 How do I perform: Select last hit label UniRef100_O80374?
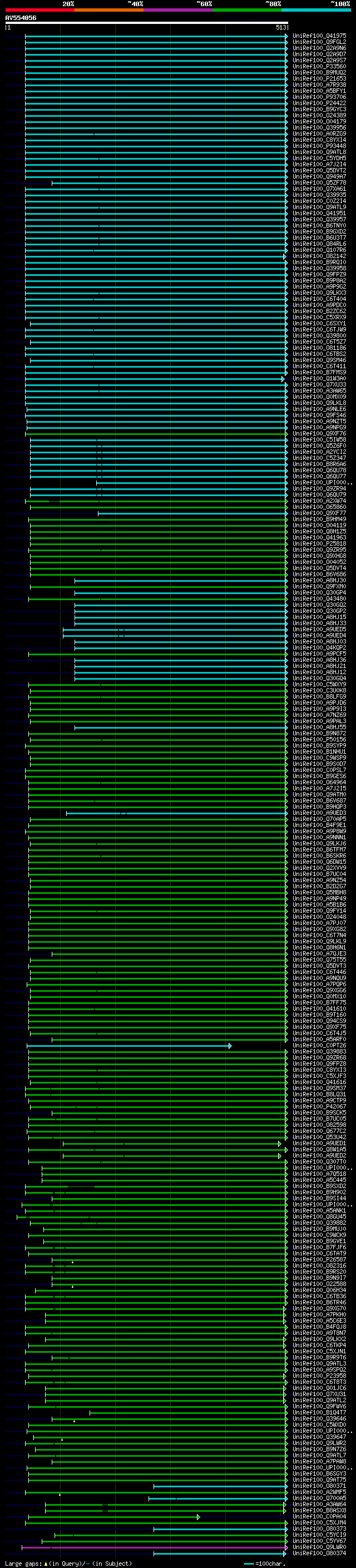click(319, 1554)
